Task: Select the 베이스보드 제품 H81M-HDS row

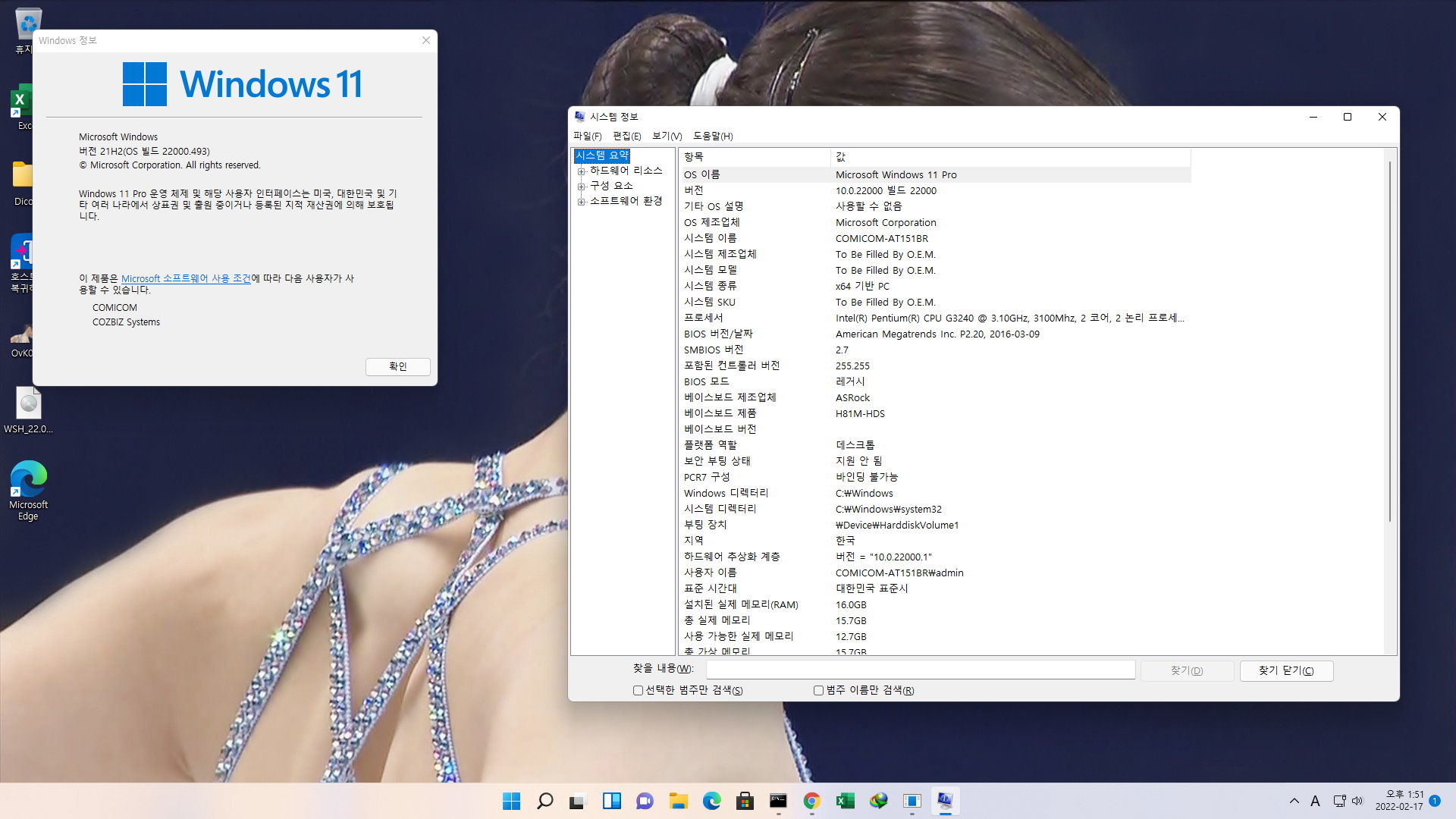Action: tap(935, 413)
